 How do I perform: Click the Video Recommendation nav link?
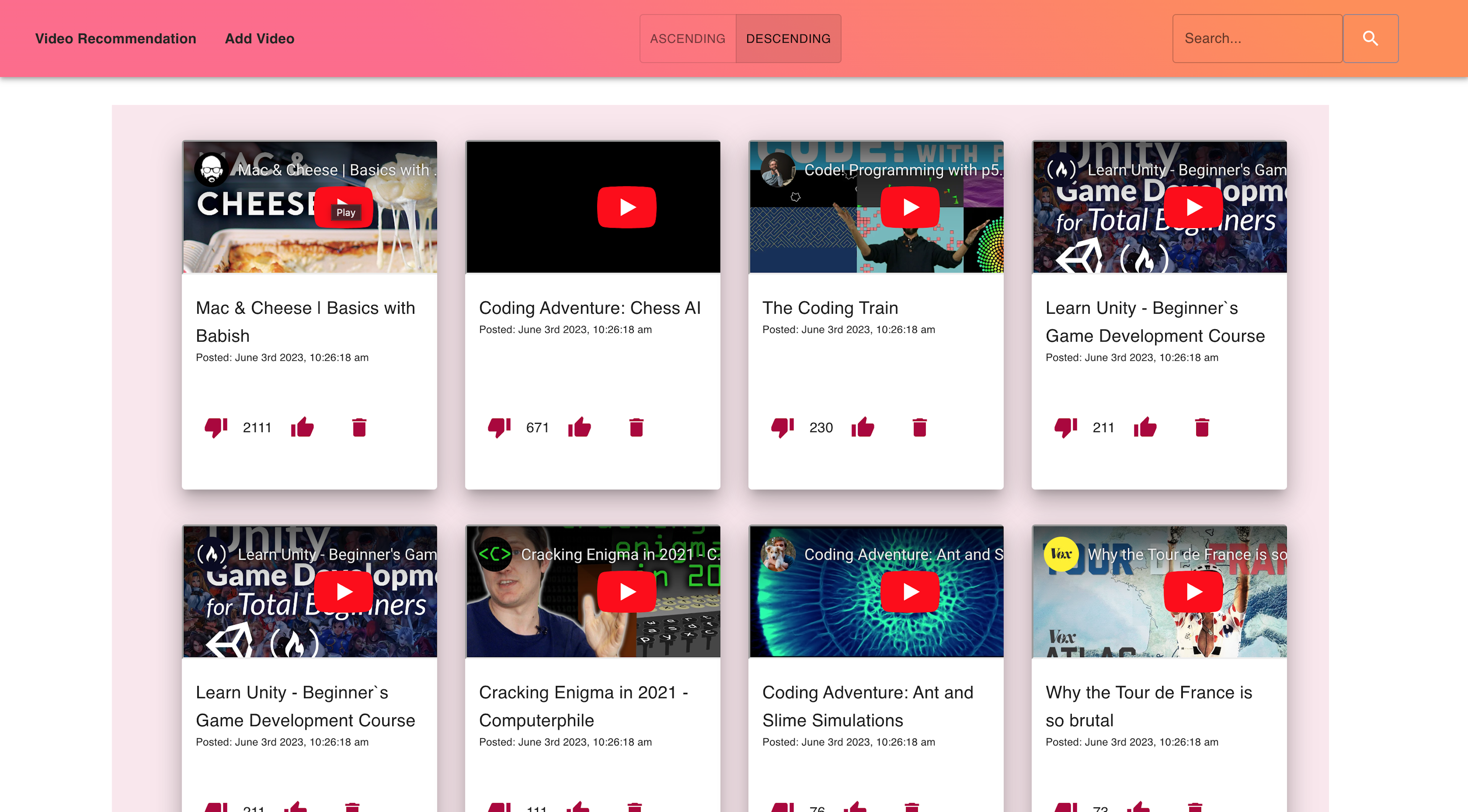click(x=115, y=38)
